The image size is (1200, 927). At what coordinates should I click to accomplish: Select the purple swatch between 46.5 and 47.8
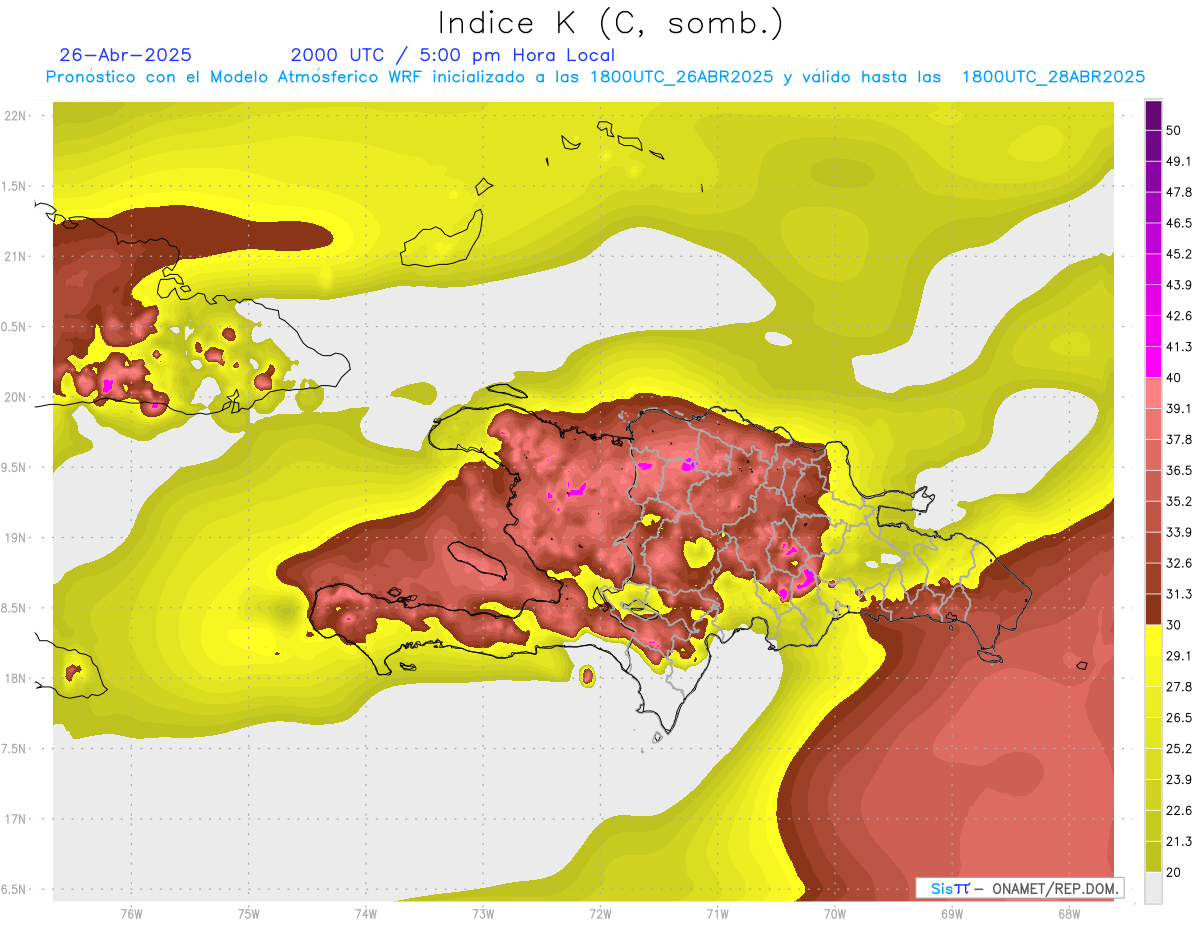1153,207
